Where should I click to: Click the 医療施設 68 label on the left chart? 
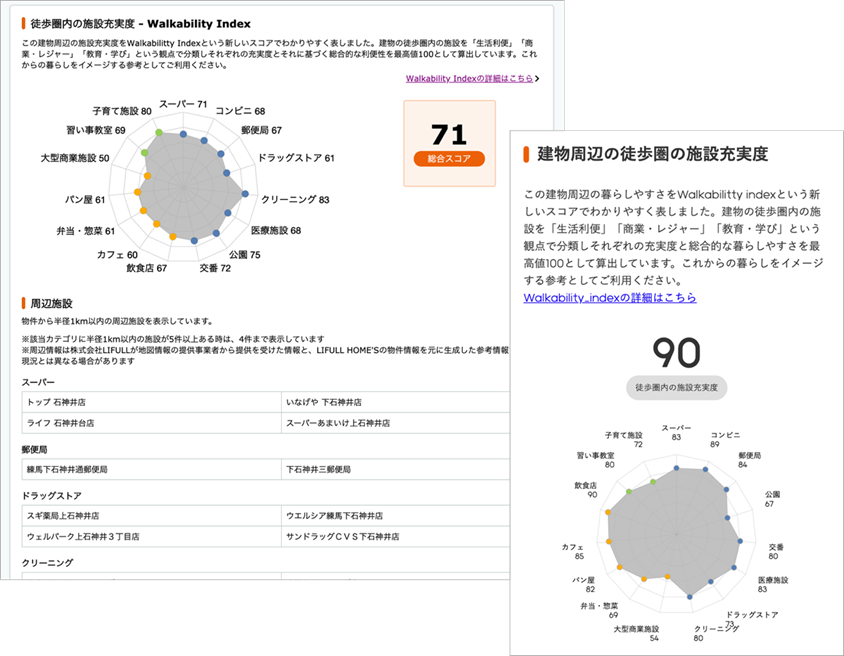pyautogui.click(x=276, y=230)
